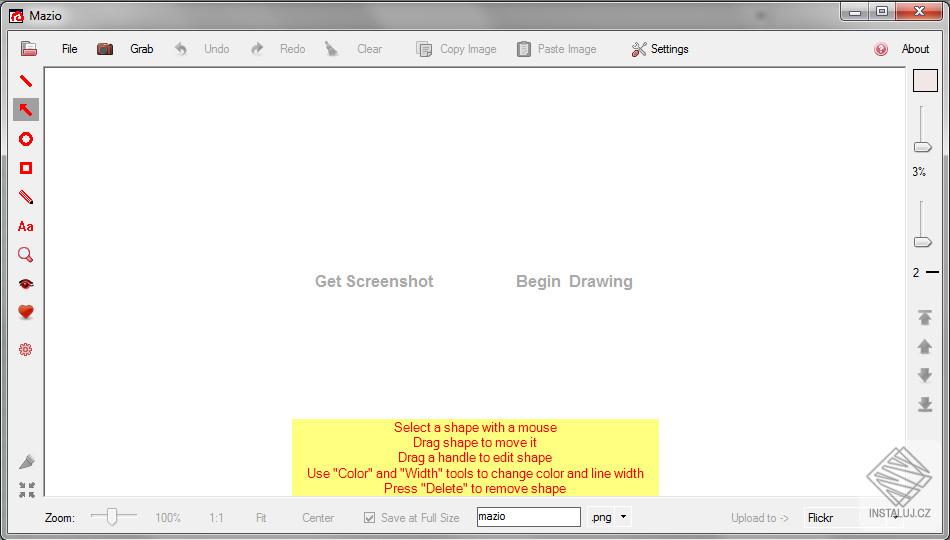Click the Copy Image icon
The image size is (950, 540).
click(424, 49)
